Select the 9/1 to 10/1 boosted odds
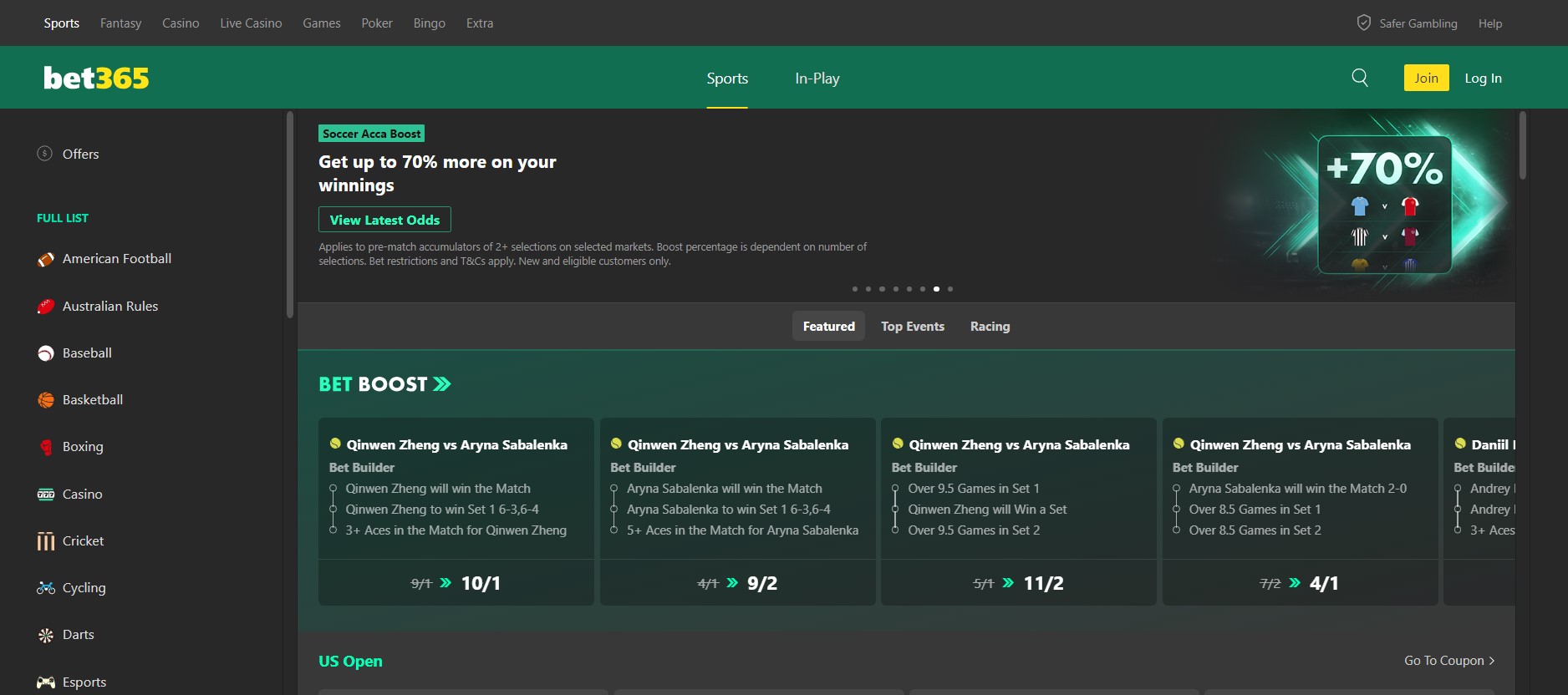 click(456, 583)
